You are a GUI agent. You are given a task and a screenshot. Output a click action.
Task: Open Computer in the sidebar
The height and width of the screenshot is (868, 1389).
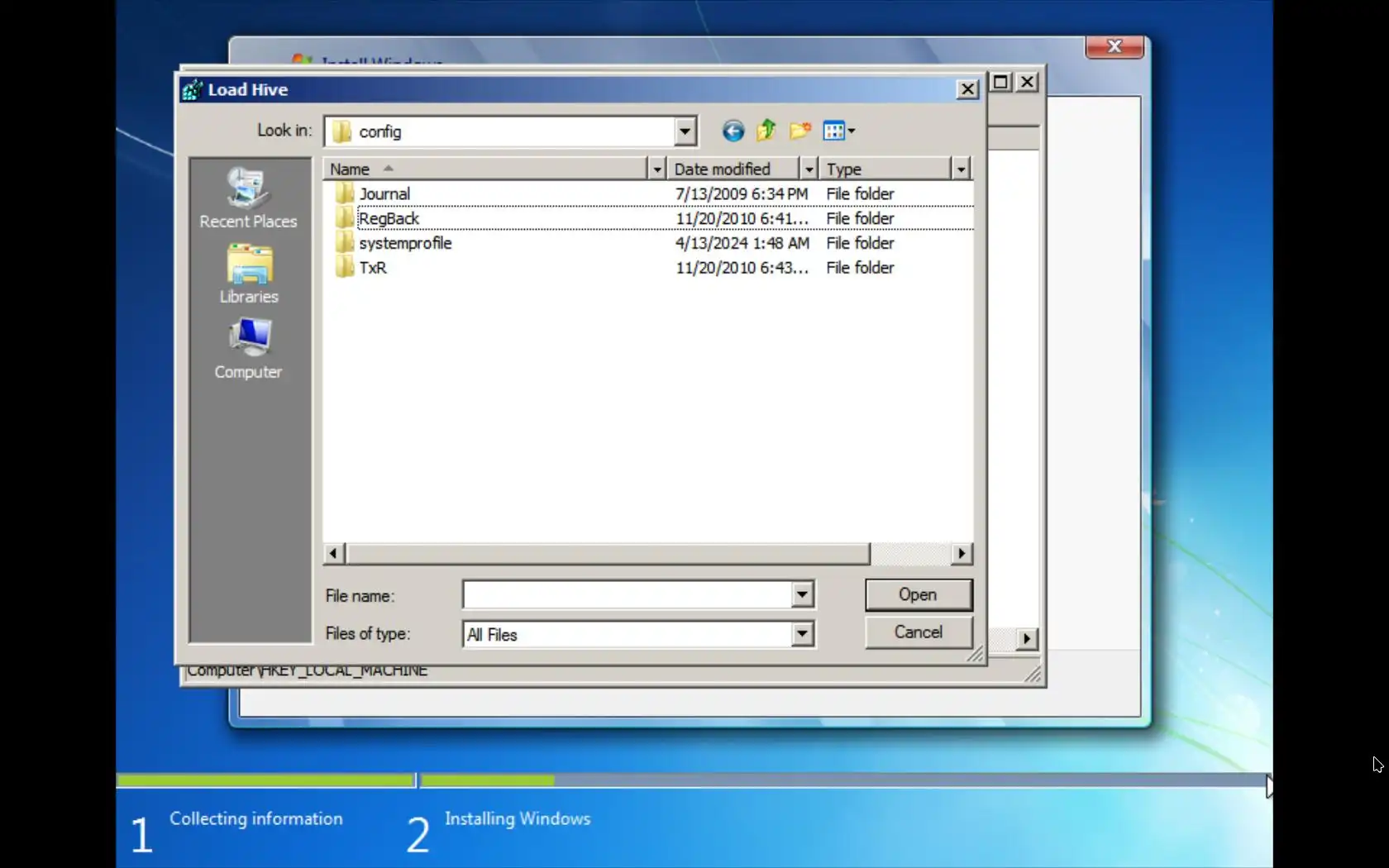point(248,349)
